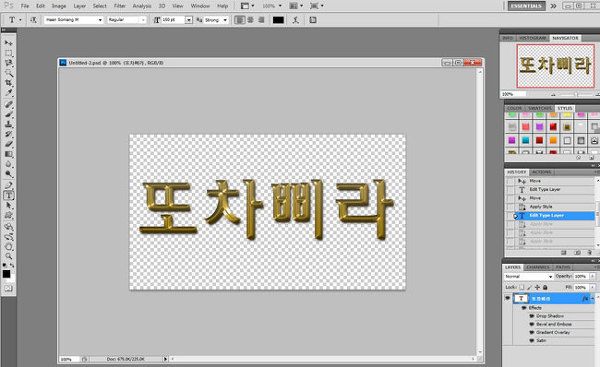The width and height of the screenshot is (600, 367).
Task: Toggle lock image pixels brush icon
Action: click(x=530, y=287)
